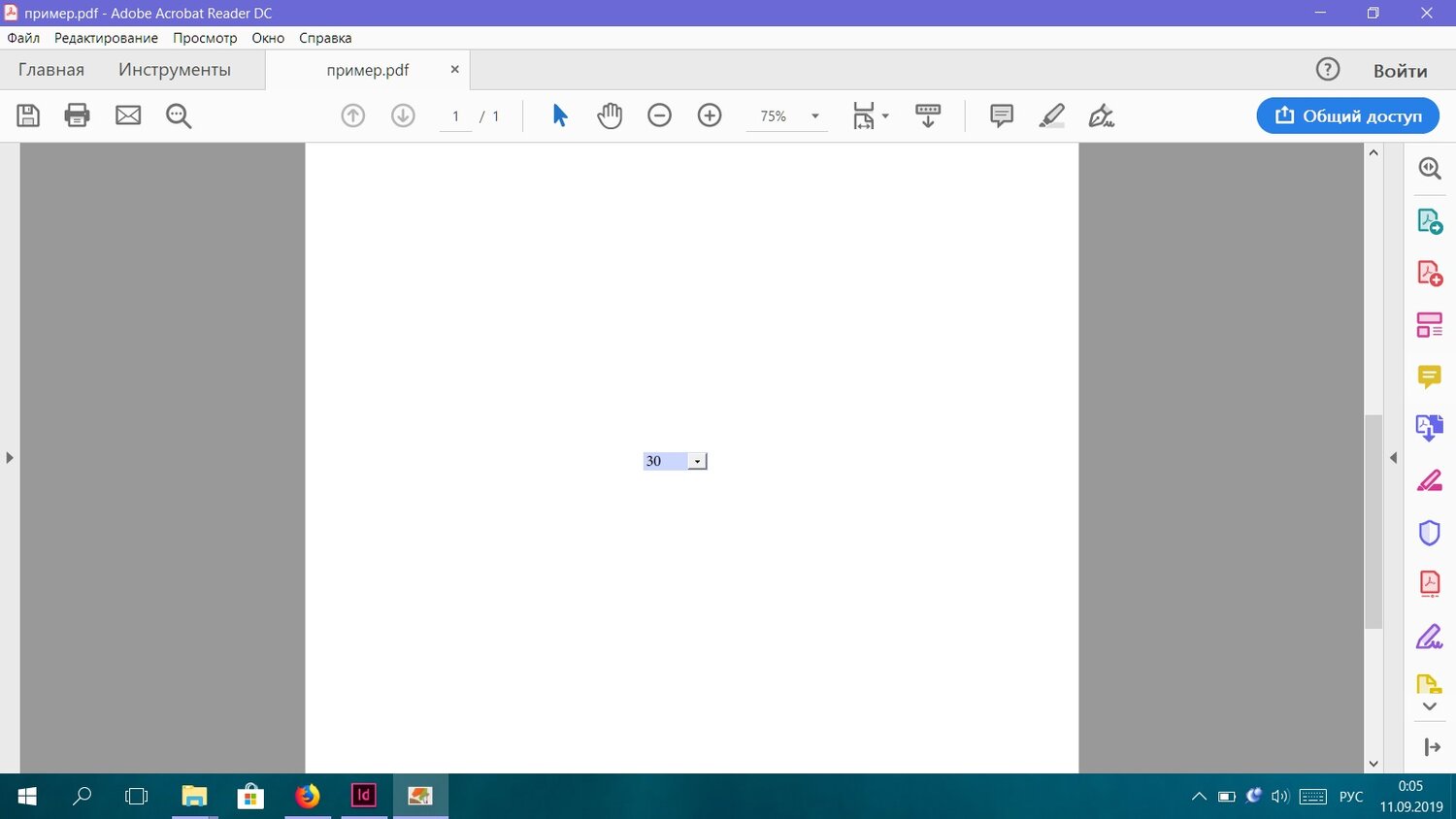Screen dimensions: 1456x819
Task: Open the 75% zoom level dropdown
Action: point(814,116)
